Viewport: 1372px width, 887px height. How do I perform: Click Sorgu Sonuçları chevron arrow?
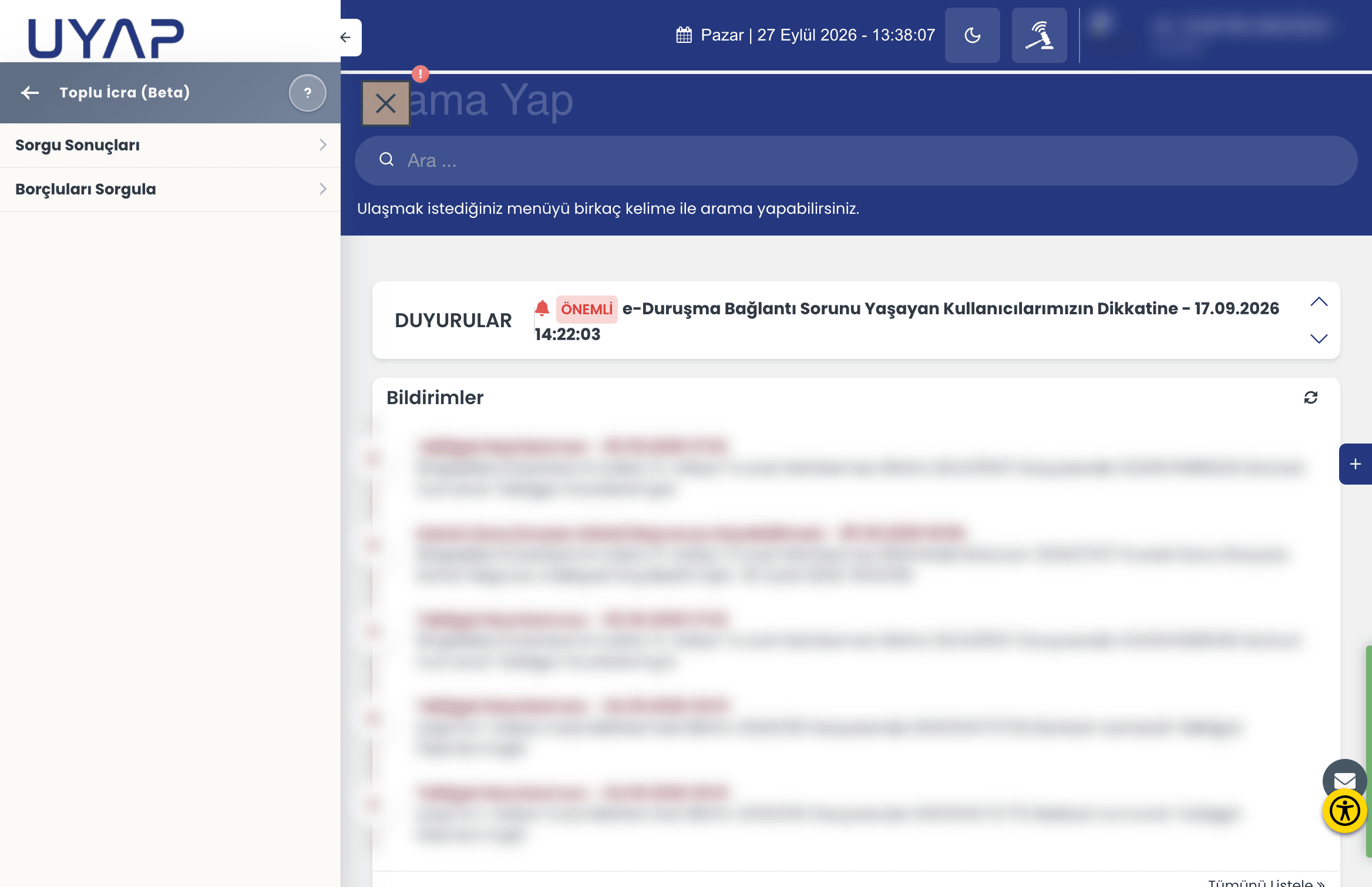click(323, 145)
